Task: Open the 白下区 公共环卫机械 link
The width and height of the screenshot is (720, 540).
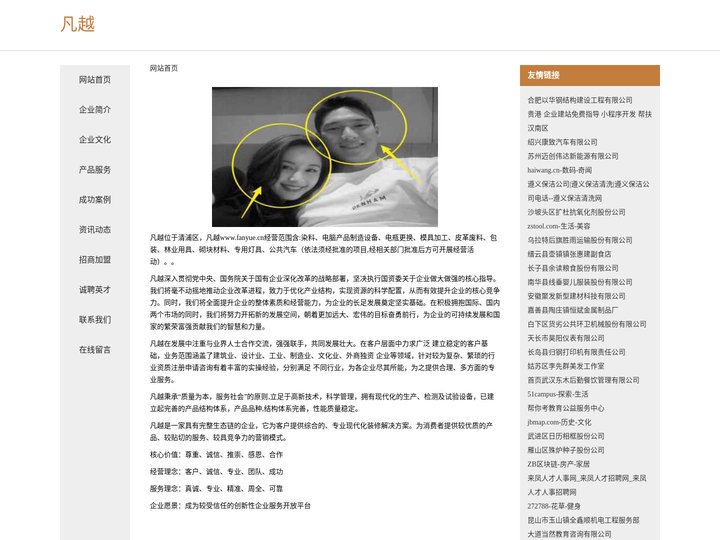Action: point(587,324)
